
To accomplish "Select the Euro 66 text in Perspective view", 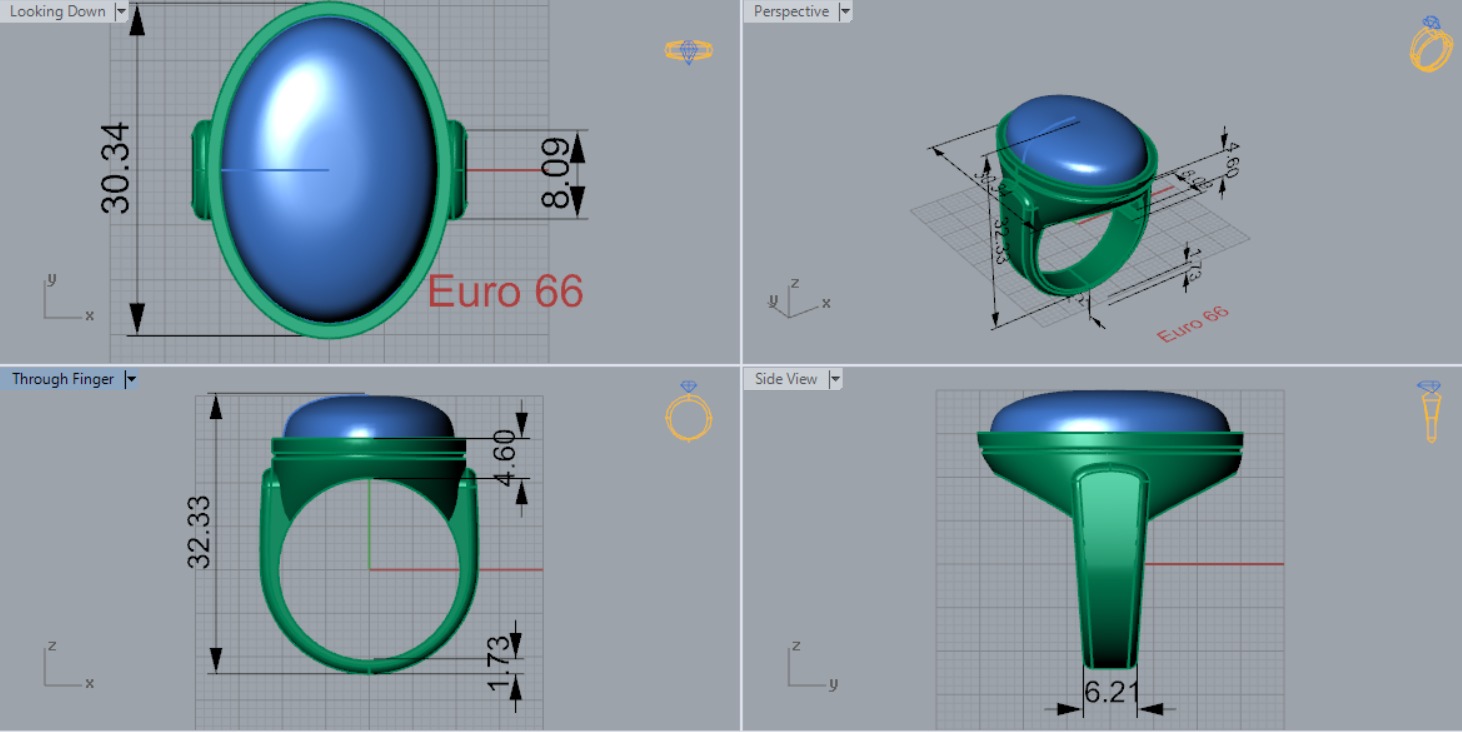I will point(1193,325).
